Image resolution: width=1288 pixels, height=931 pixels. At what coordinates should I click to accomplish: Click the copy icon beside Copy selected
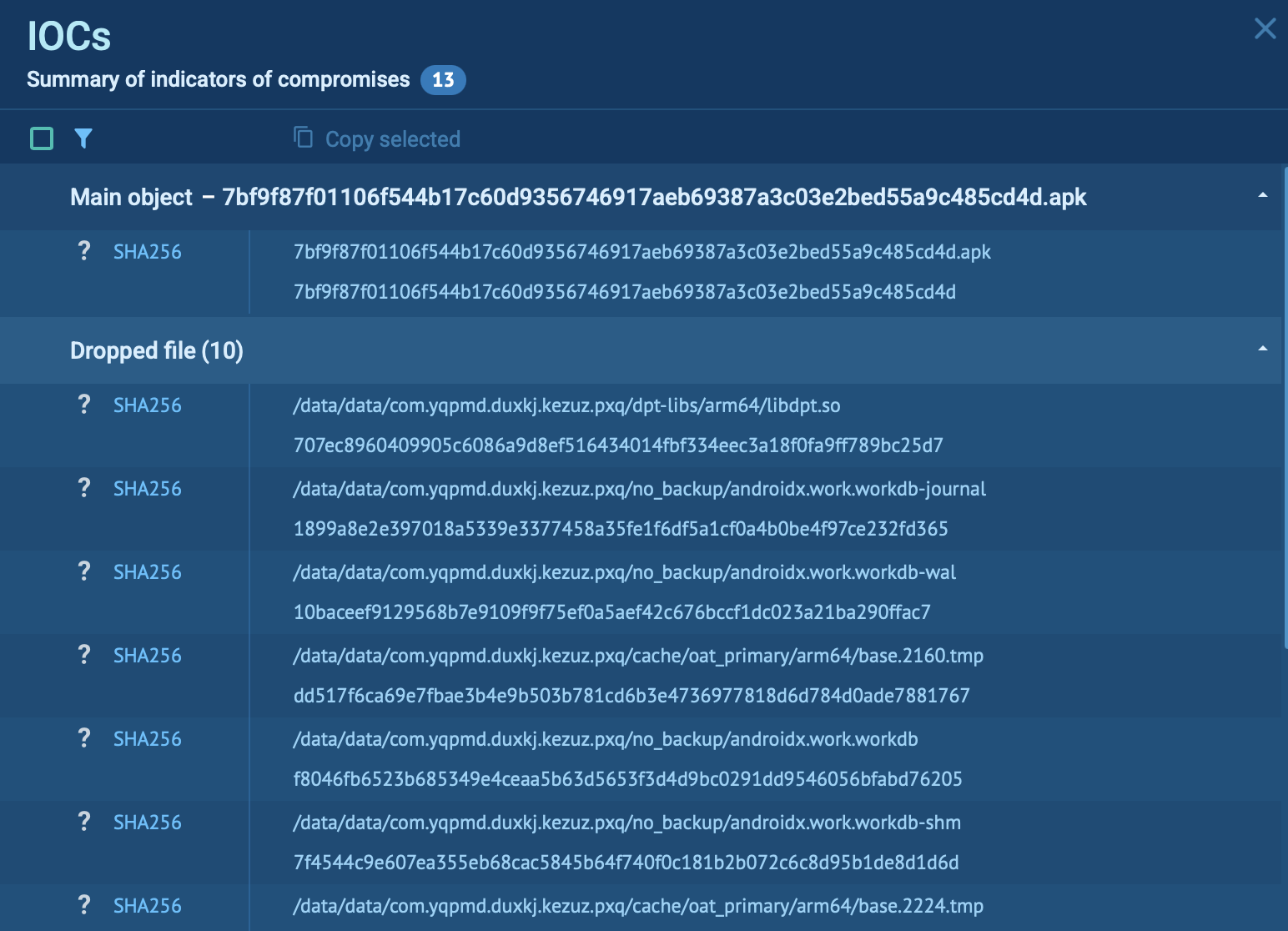(x=303, y=137)
